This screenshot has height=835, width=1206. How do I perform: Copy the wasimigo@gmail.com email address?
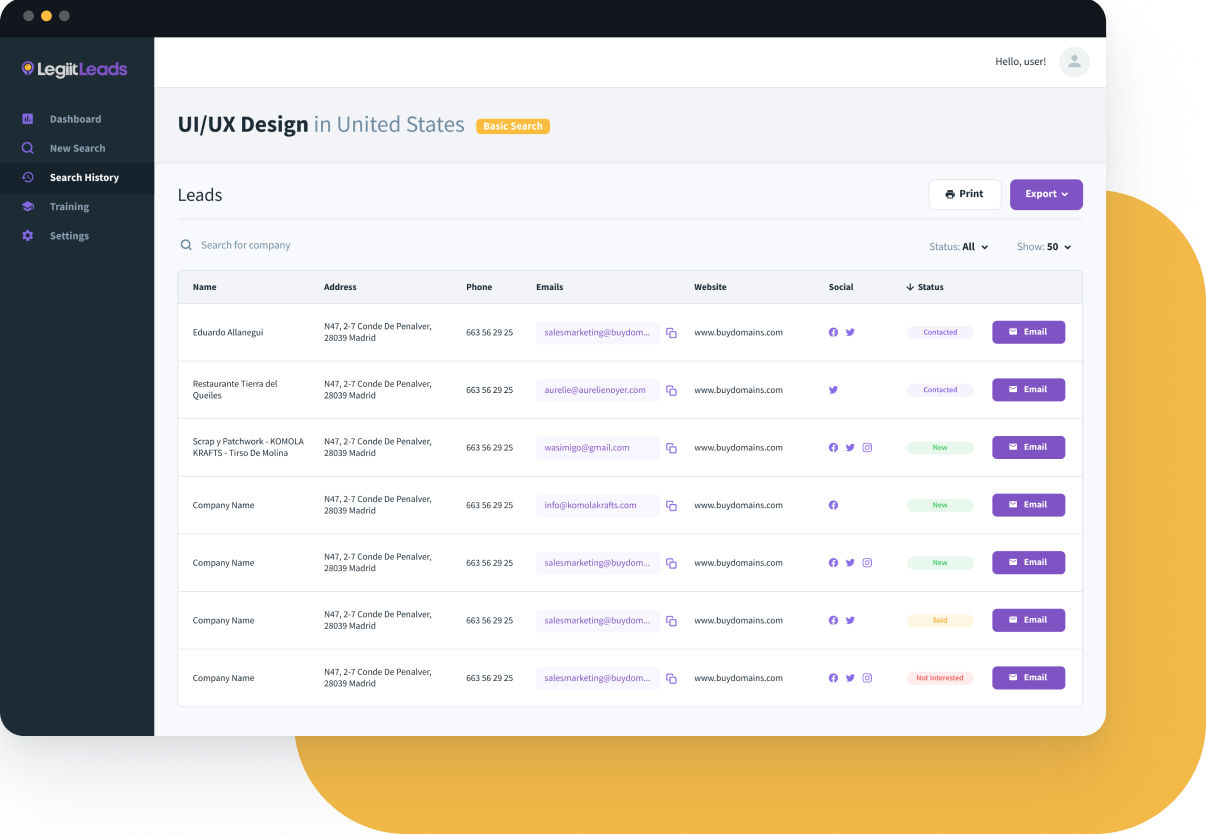671,448
